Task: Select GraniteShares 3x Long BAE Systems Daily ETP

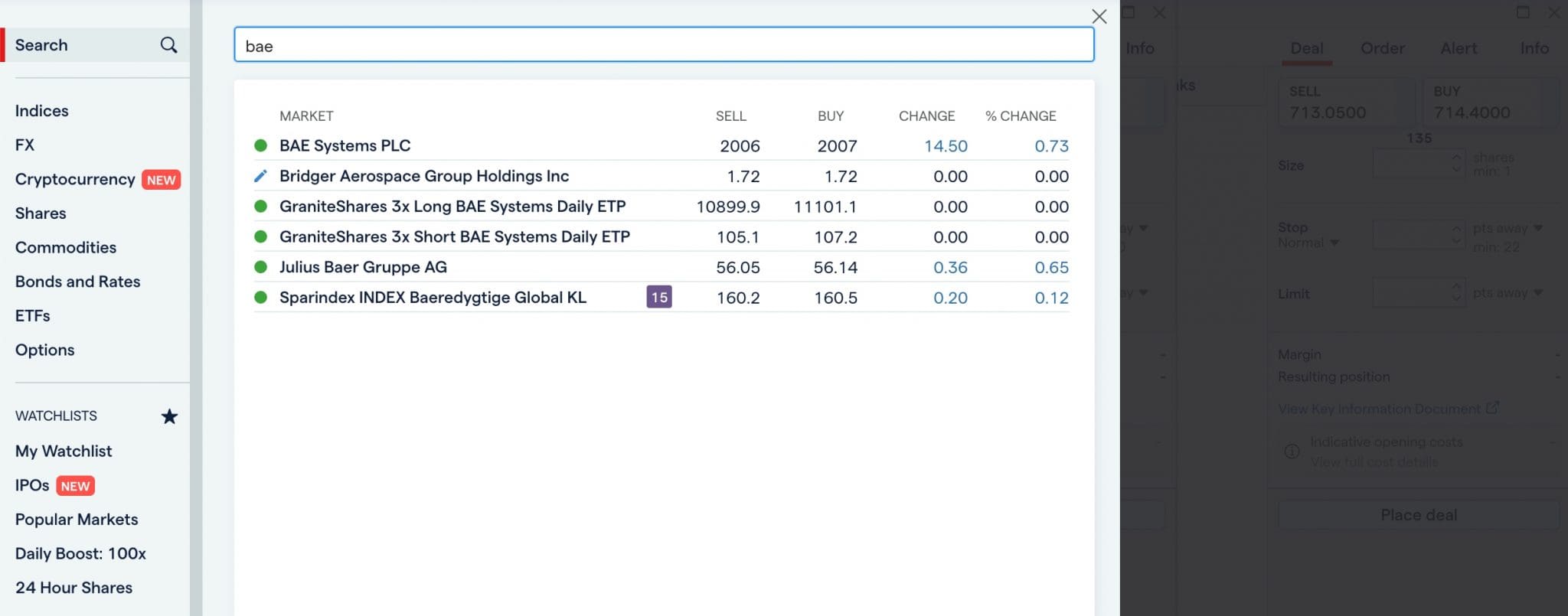Action: coord(452,207)
